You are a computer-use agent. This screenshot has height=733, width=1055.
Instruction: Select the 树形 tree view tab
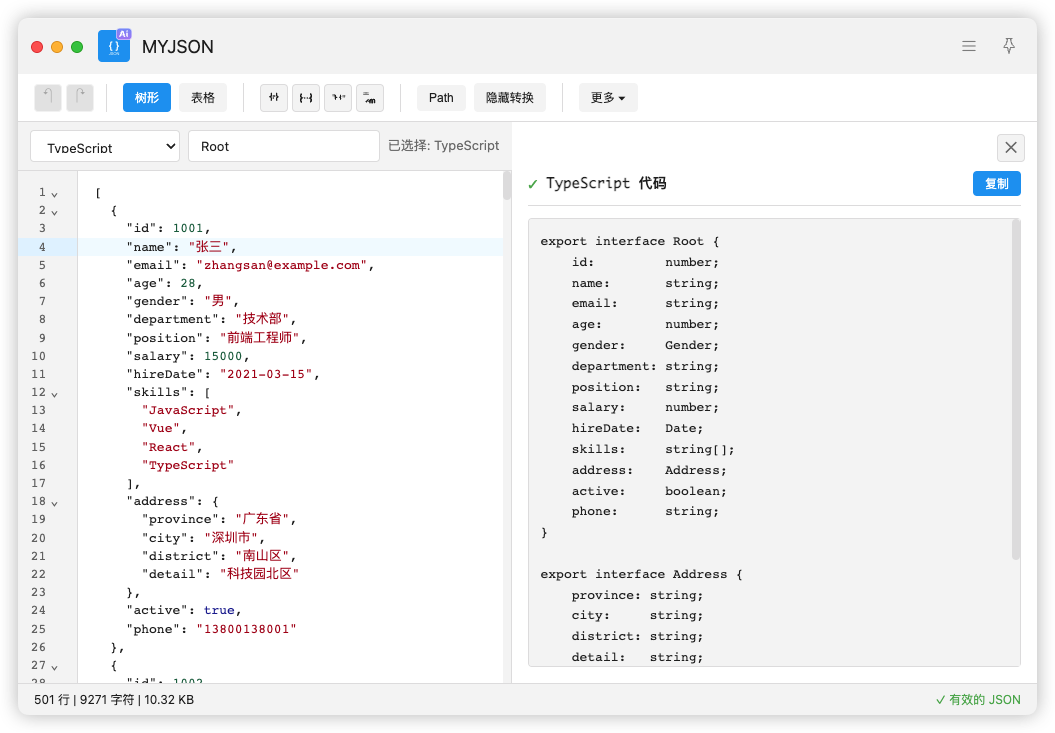coord(147,97)
